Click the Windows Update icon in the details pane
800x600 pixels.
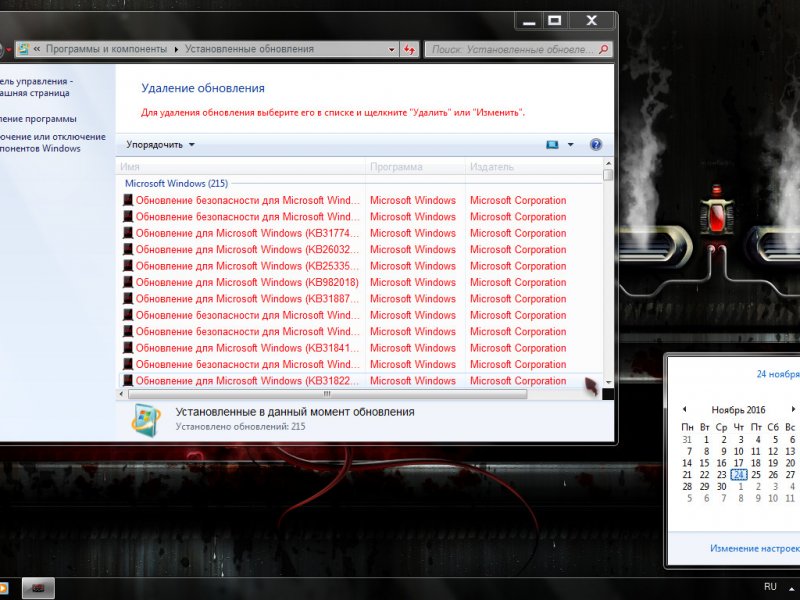pyautogui.click(x=146, y=419)
